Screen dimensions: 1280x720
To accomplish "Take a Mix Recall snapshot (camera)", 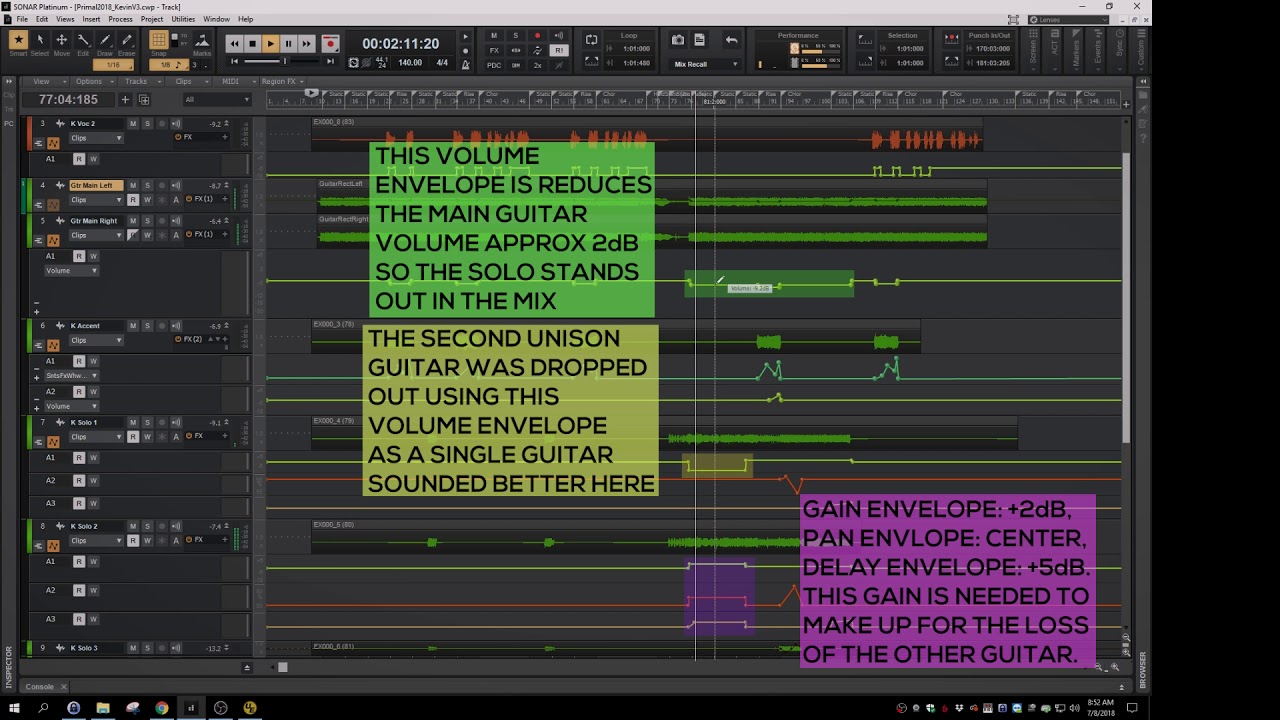I will 678,40.
